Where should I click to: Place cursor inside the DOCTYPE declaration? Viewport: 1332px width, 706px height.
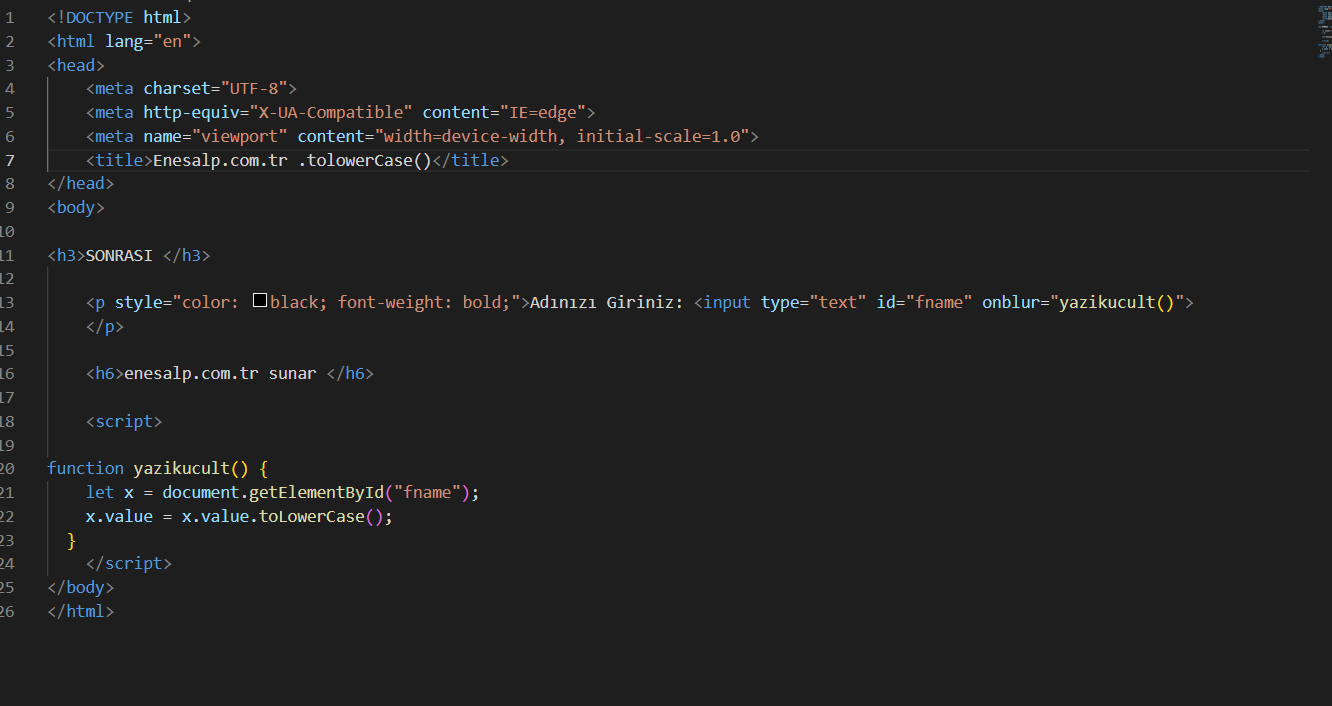[x=100, y=16]
